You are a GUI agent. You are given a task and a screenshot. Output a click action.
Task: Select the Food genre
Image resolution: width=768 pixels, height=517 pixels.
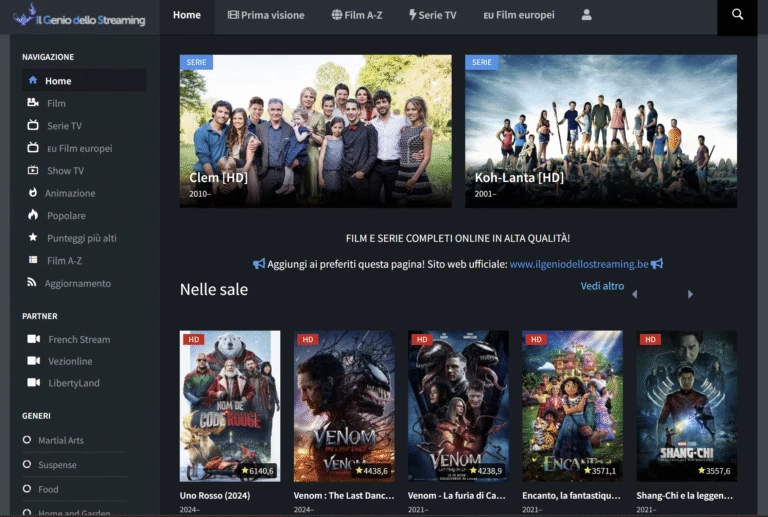[x=48, y=490]
